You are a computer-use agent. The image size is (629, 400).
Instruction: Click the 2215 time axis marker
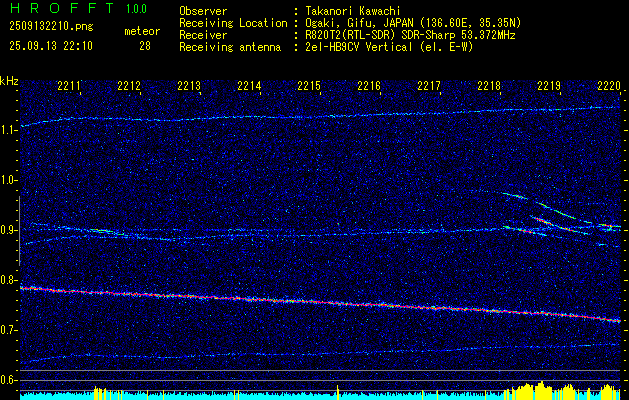point(309,85)
